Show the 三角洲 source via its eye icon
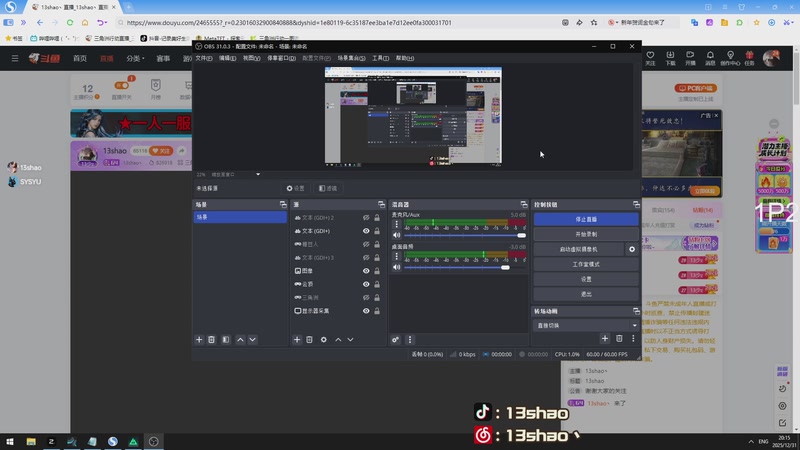800x450 pixels. 366,297
